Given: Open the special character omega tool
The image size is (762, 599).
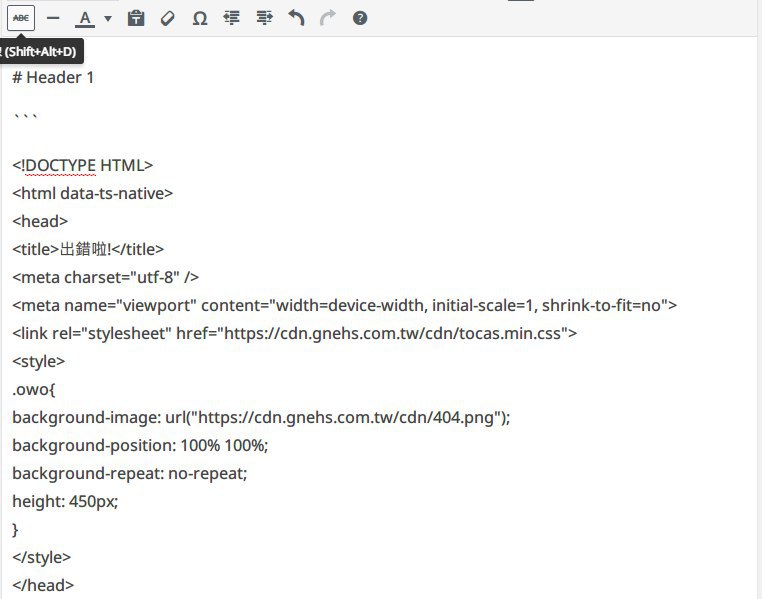Looking at the screenshot, I should [200, 18].
